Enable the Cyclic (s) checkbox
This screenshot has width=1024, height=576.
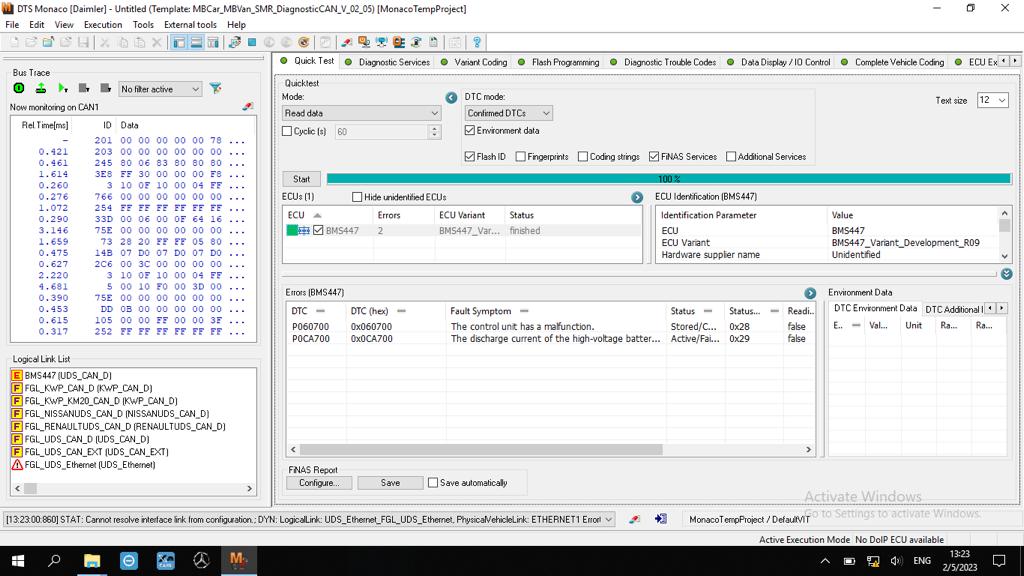pyautogui.click(x=287, y=131)
